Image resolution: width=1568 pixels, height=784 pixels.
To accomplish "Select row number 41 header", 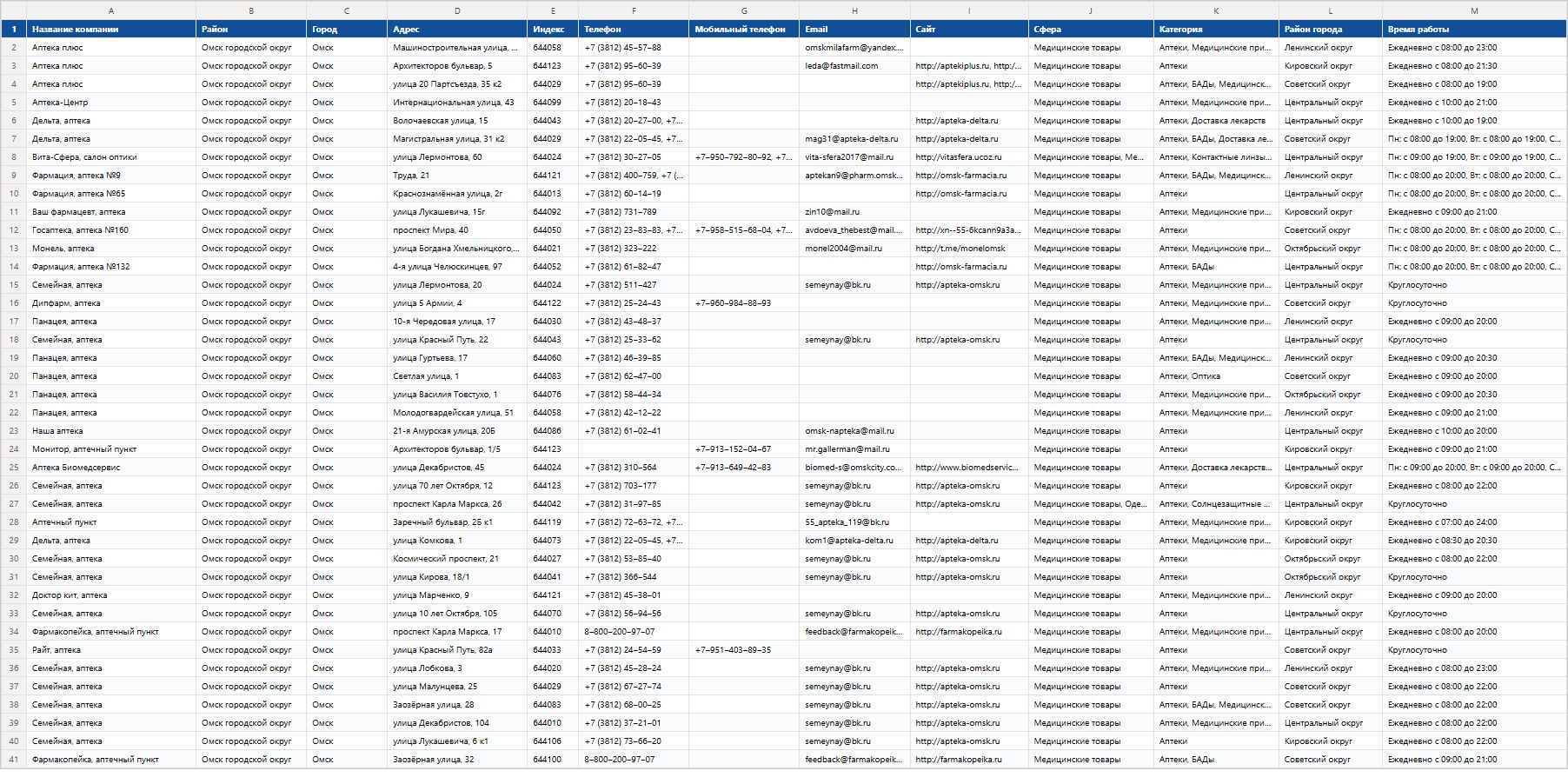I will tap(13, 760).
